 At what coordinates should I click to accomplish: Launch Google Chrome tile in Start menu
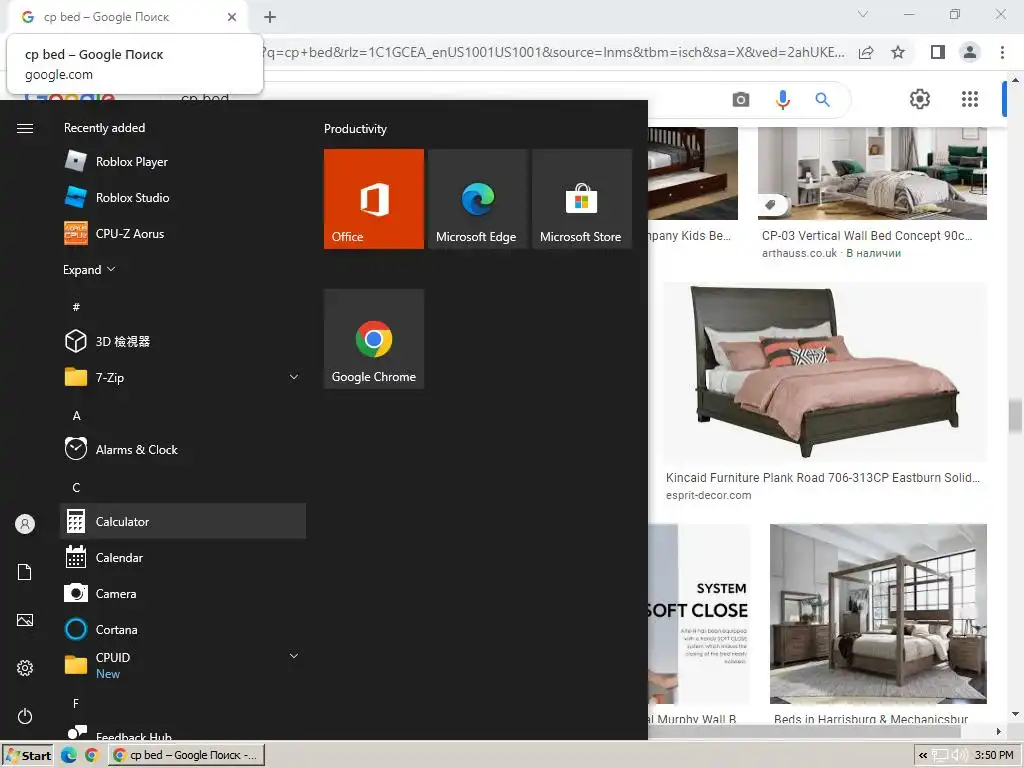(x=374, y=339)
